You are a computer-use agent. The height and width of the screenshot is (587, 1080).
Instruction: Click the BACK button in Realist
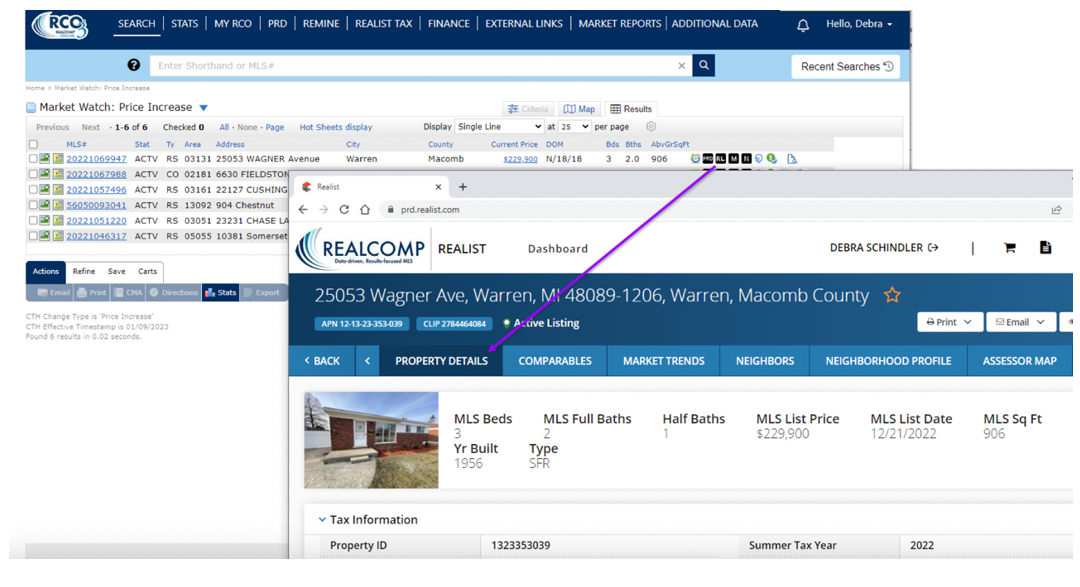[x=322, y=361]
